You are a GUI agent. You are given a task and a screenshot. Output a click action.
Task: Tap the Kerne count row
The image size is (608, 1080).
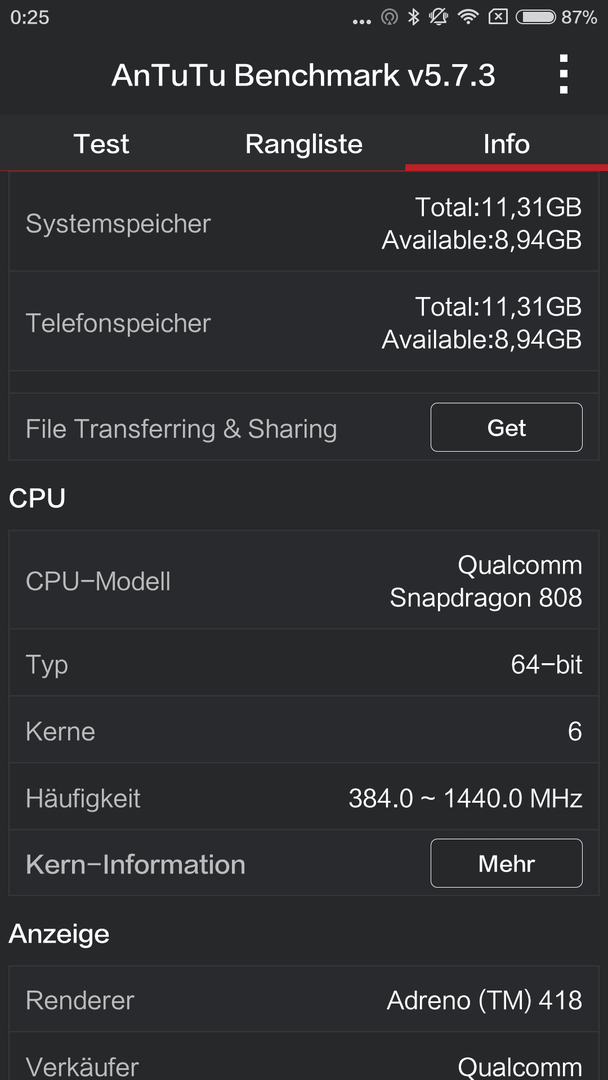pos(304,731)
